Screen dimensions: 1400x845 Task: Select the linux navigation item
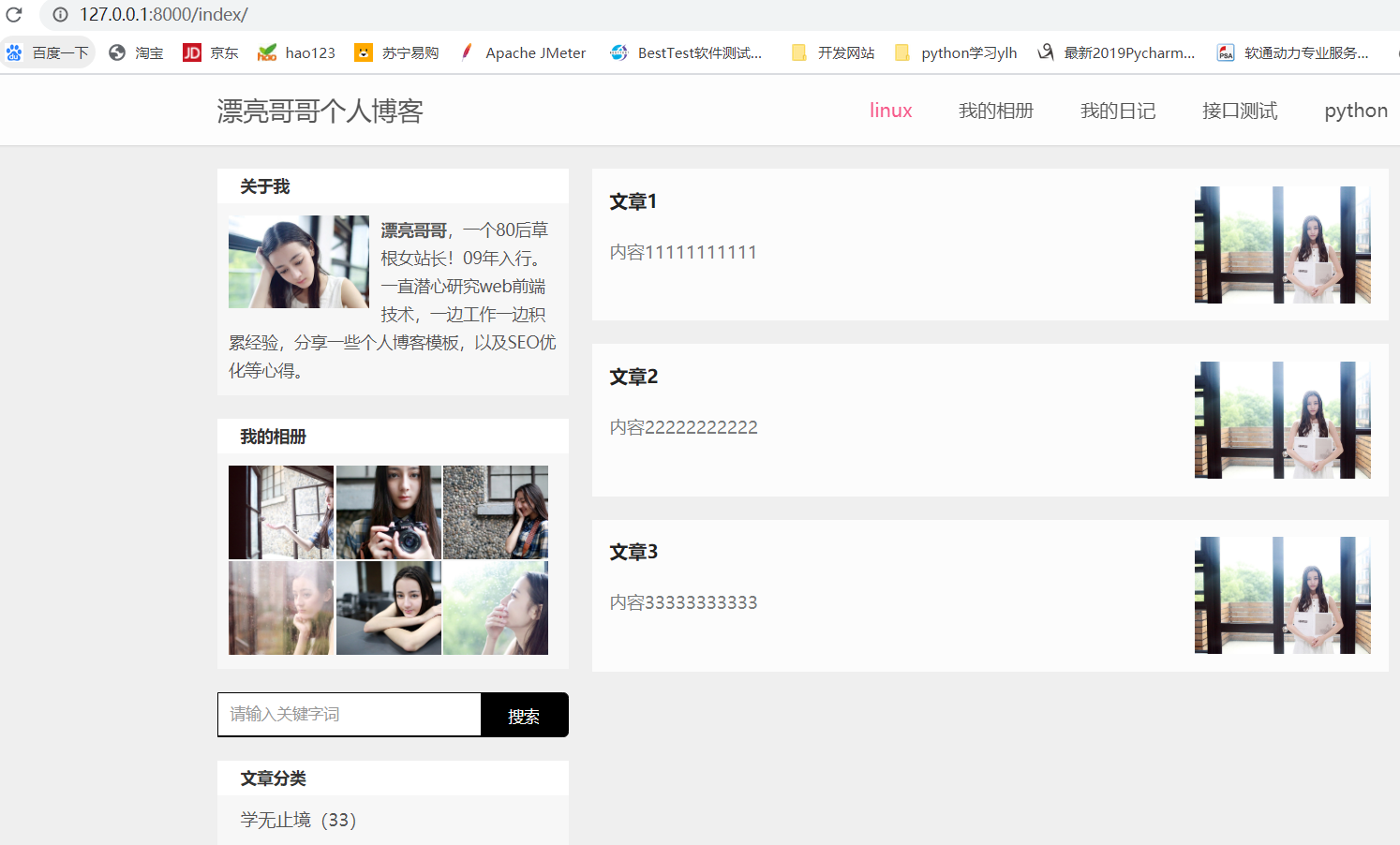pyautogui.click(x=891, y=111)
